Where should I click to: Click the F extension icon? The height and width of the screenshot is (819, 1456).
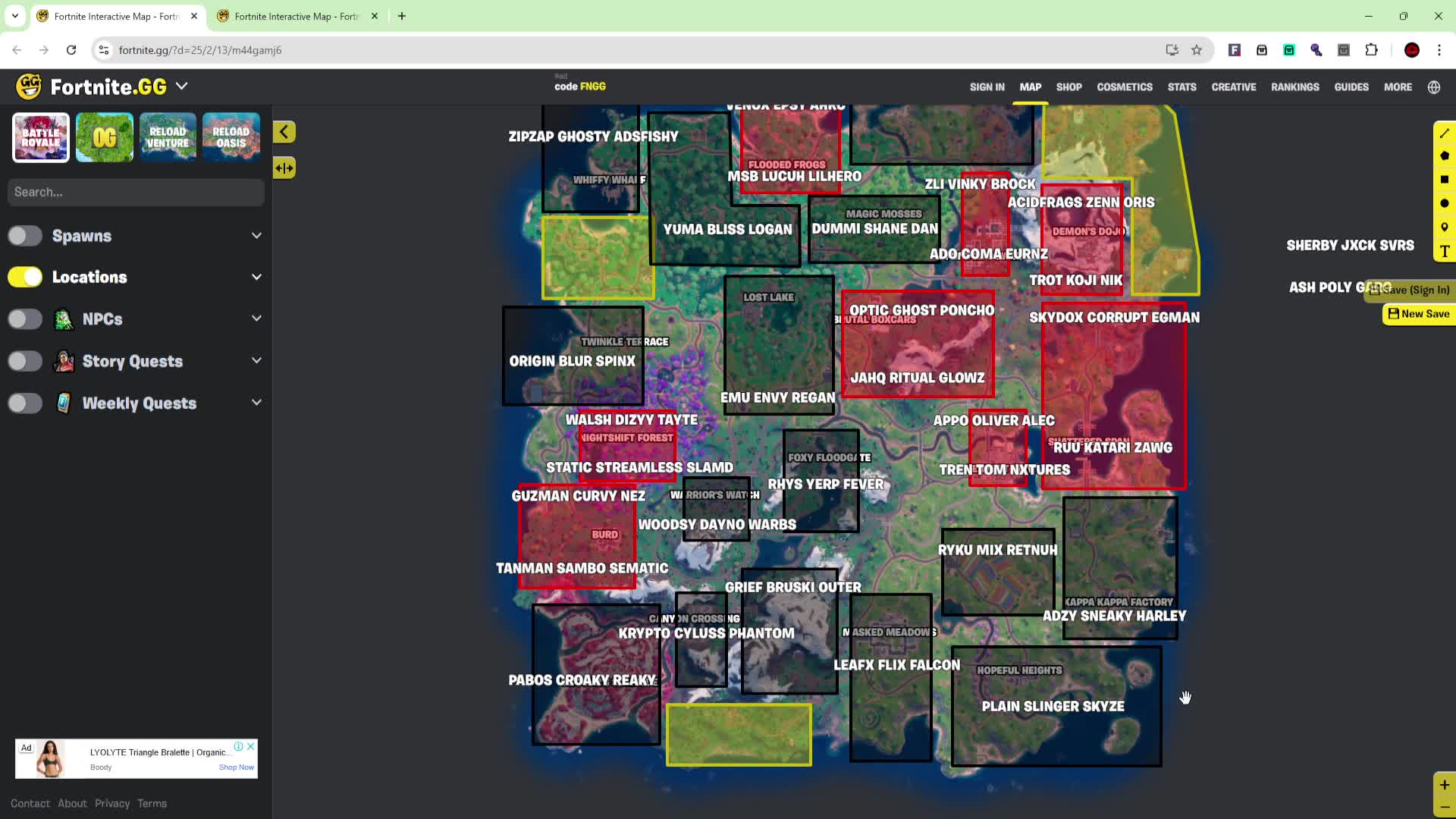coord(1234,50)
